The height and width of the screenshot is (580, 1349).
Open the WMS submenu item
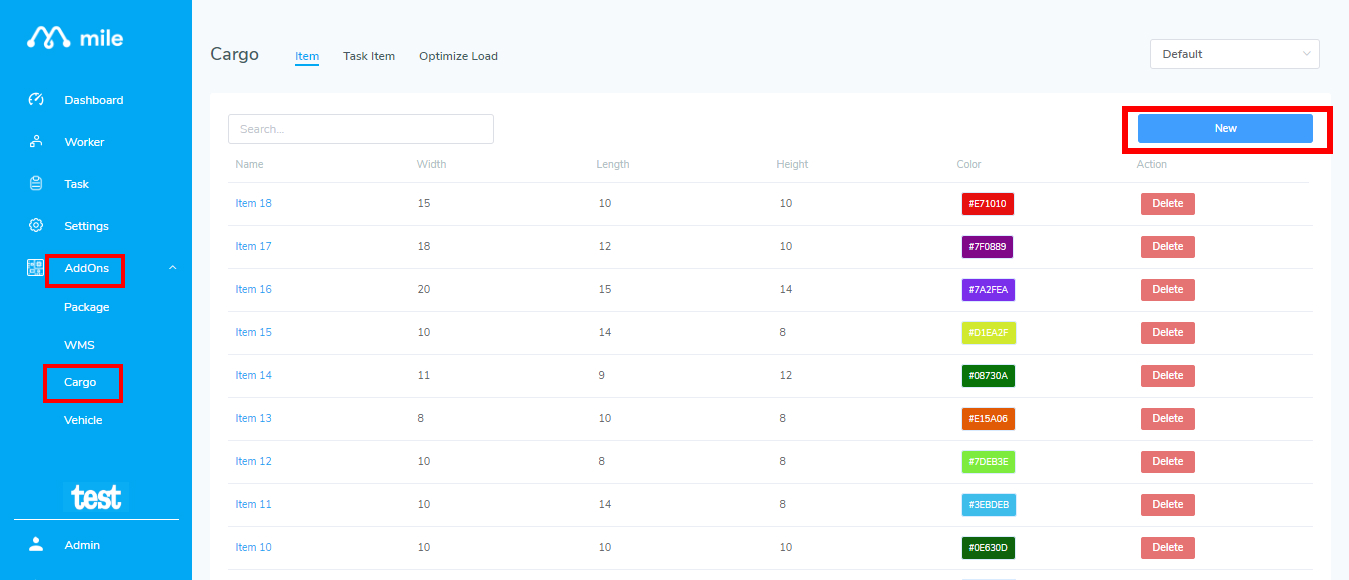[x=79, y=345]
